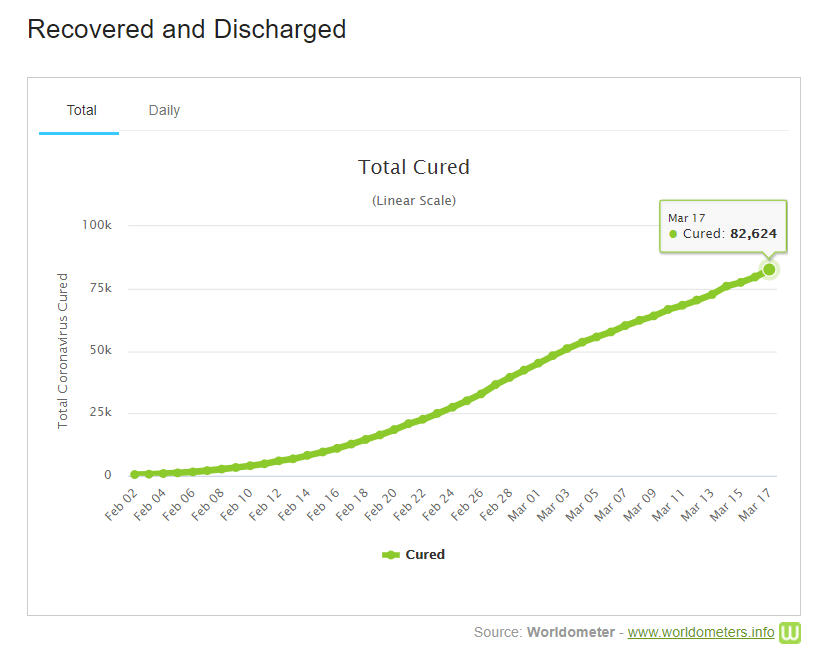Click the Recovered and Discharged heading
This screenshot has height=669, width=831.
point(187,29)
